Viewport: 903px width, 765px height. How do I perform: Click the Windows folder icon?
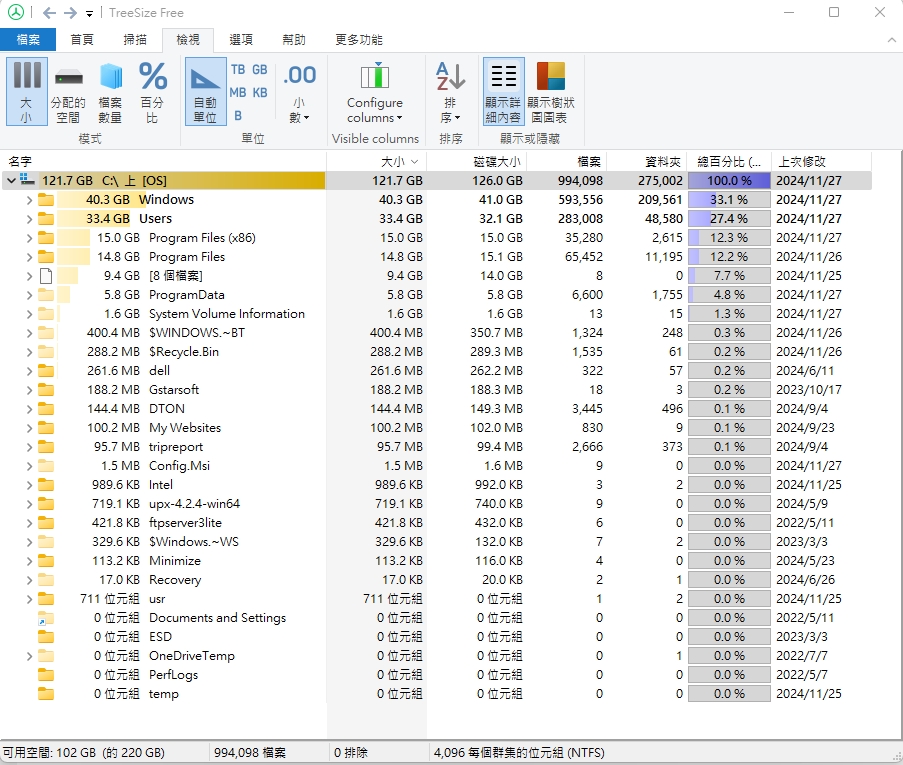click(x=46, y=200)
